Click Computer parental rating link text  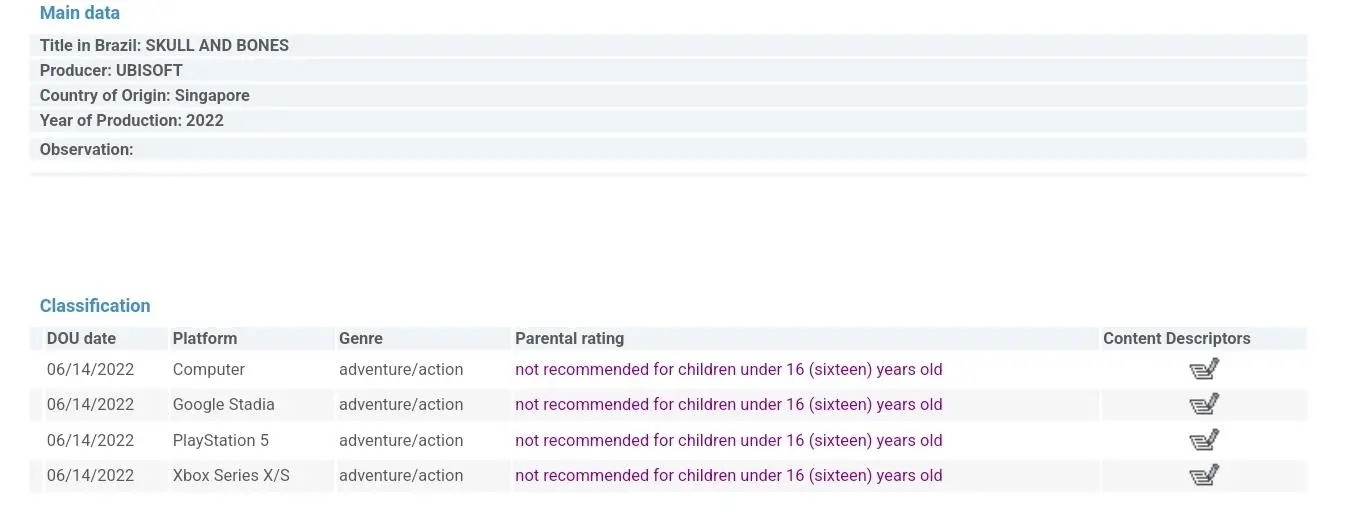pos(728,370)
